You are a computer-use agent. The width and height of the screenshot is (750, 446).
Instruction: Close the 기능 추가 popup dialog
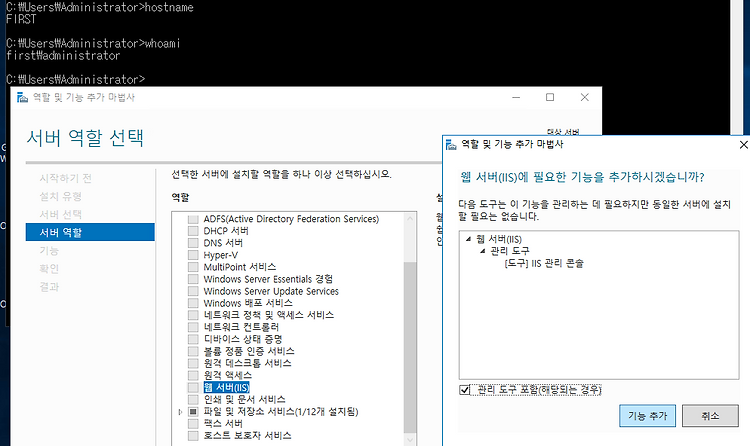click(743, 145)
